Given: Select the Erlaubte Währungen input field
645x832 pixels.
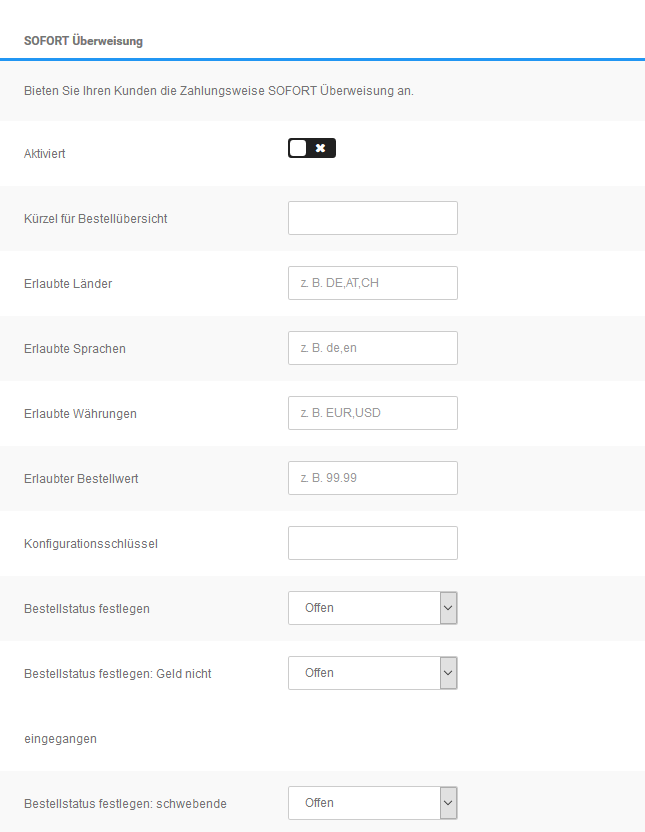Looking at the screenshot, I should click(x=372, y=412).
